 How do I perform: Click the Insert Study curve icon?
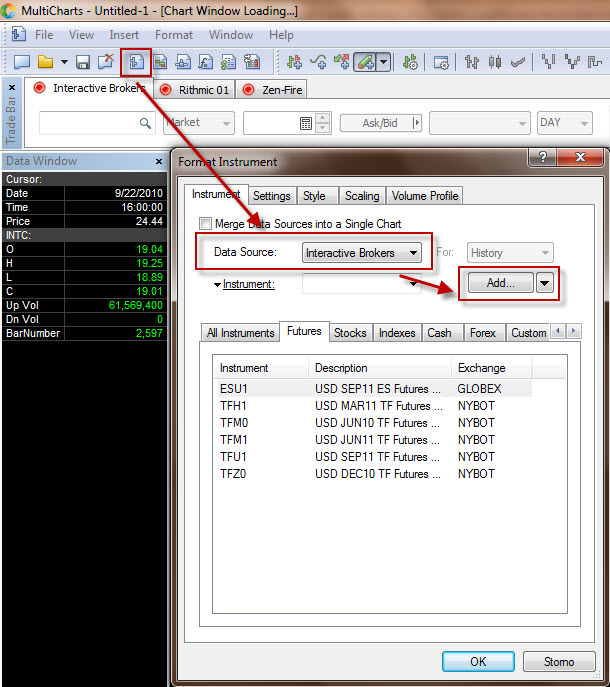(318, 62)
